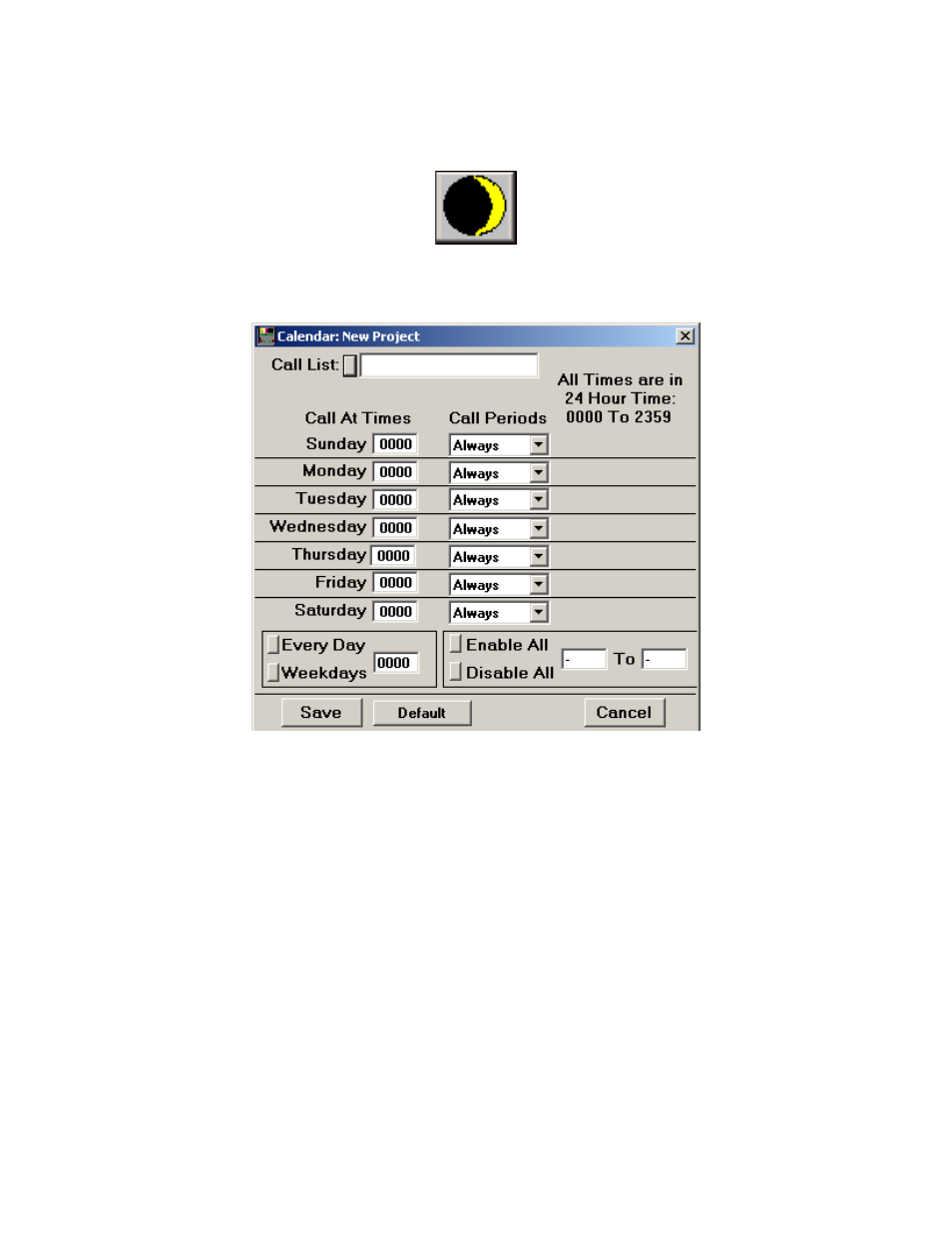This screenshot has width=952, height=1233.
Task: Click the Calendar window title bar icon
Action: tap(266, 336)
